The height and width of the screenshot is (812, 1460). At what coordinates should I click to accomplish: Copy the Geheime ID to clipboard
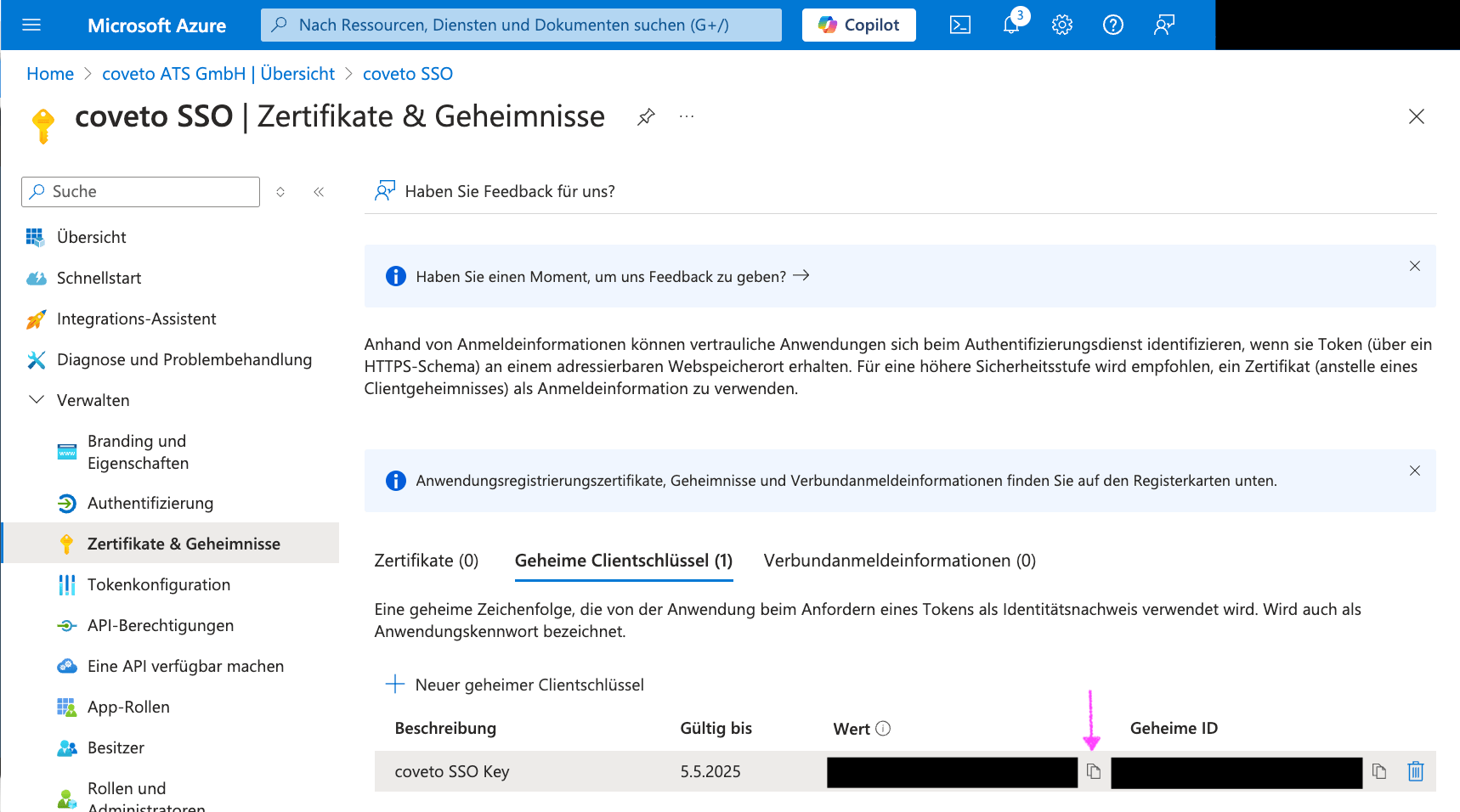pos(1379,771)
